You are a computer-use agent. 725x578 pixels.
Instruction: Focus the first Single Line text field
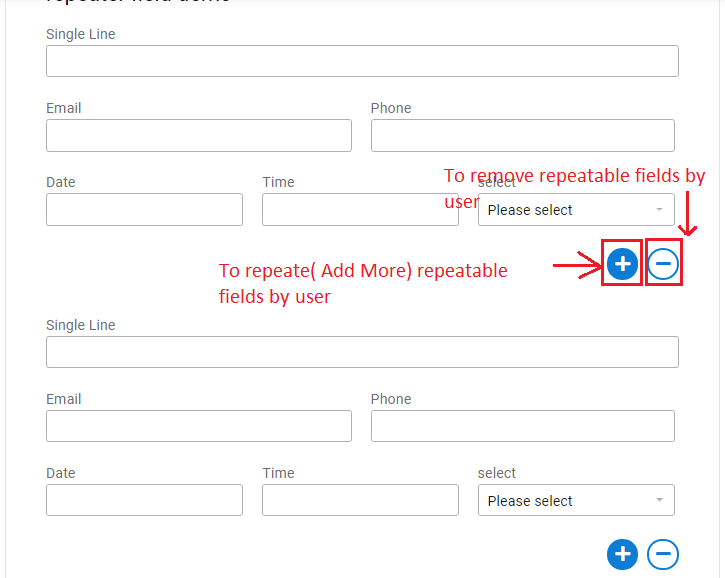362,61
